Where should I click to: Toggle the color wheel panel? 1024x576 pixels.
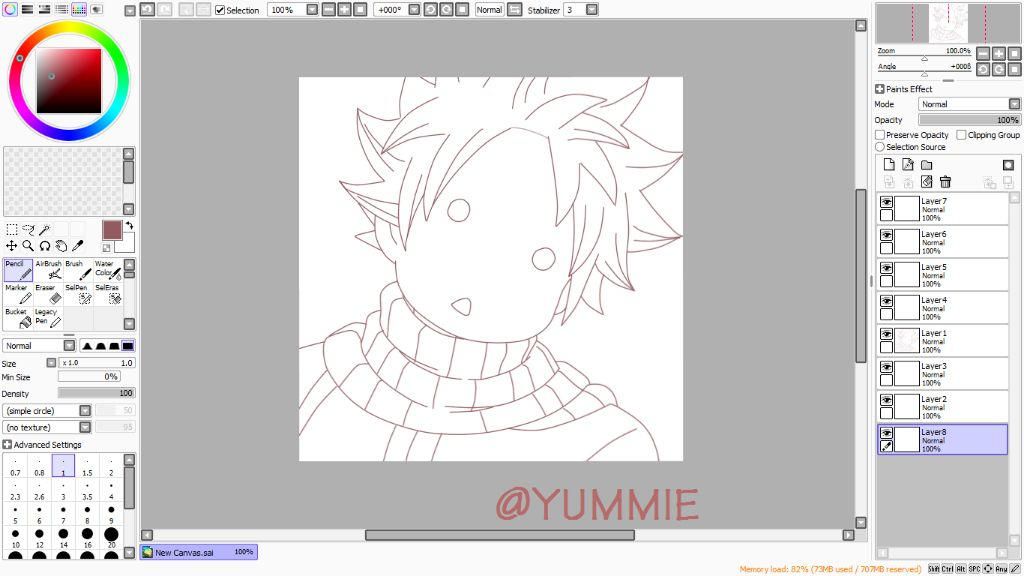click(x=10, y=9)
